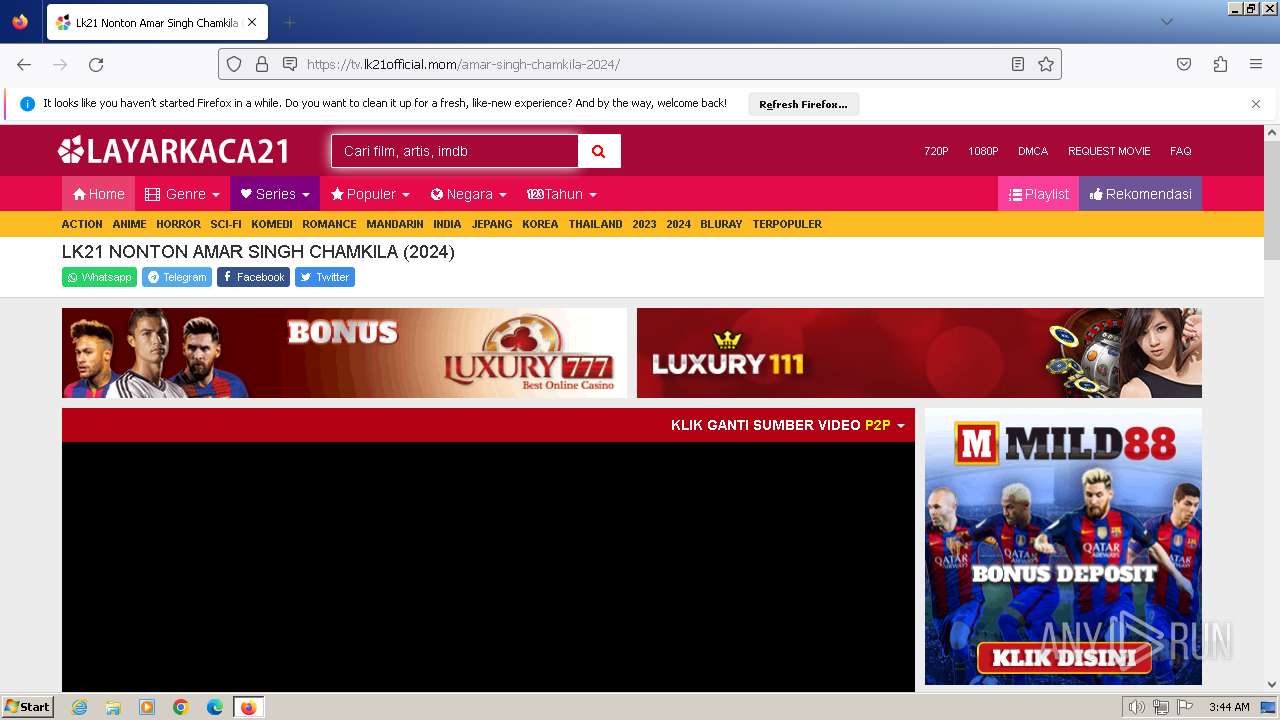Select HORROR category
The image size is (1280, 720).
[178, 224]
